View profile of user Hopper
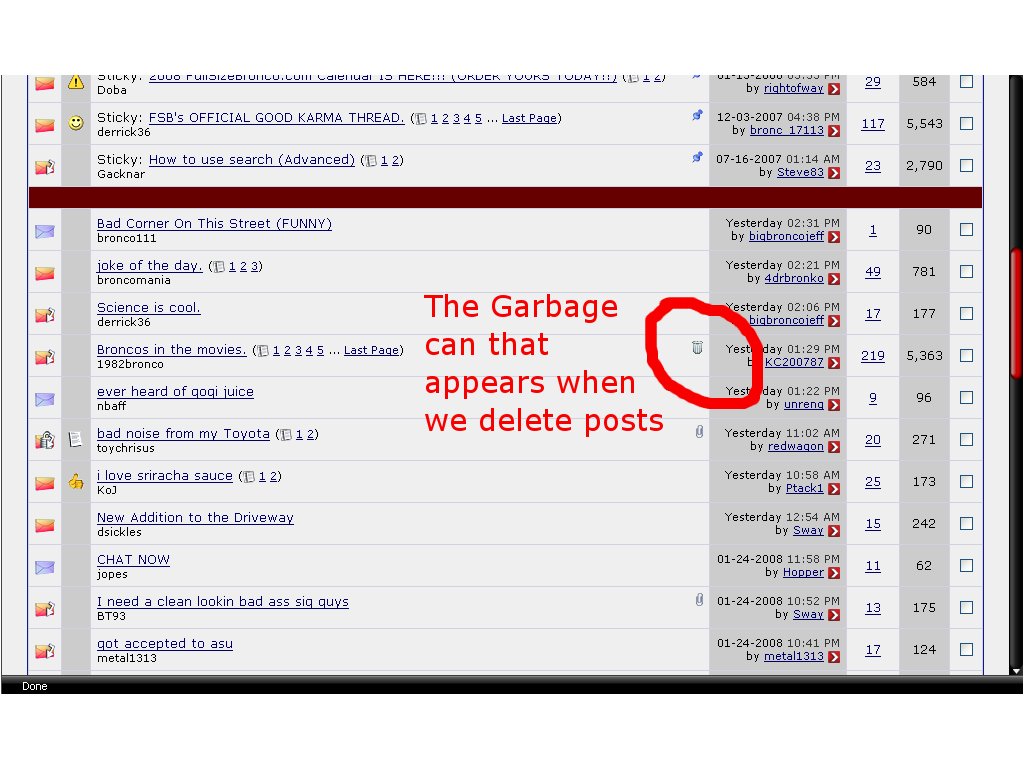 (803, 573)
